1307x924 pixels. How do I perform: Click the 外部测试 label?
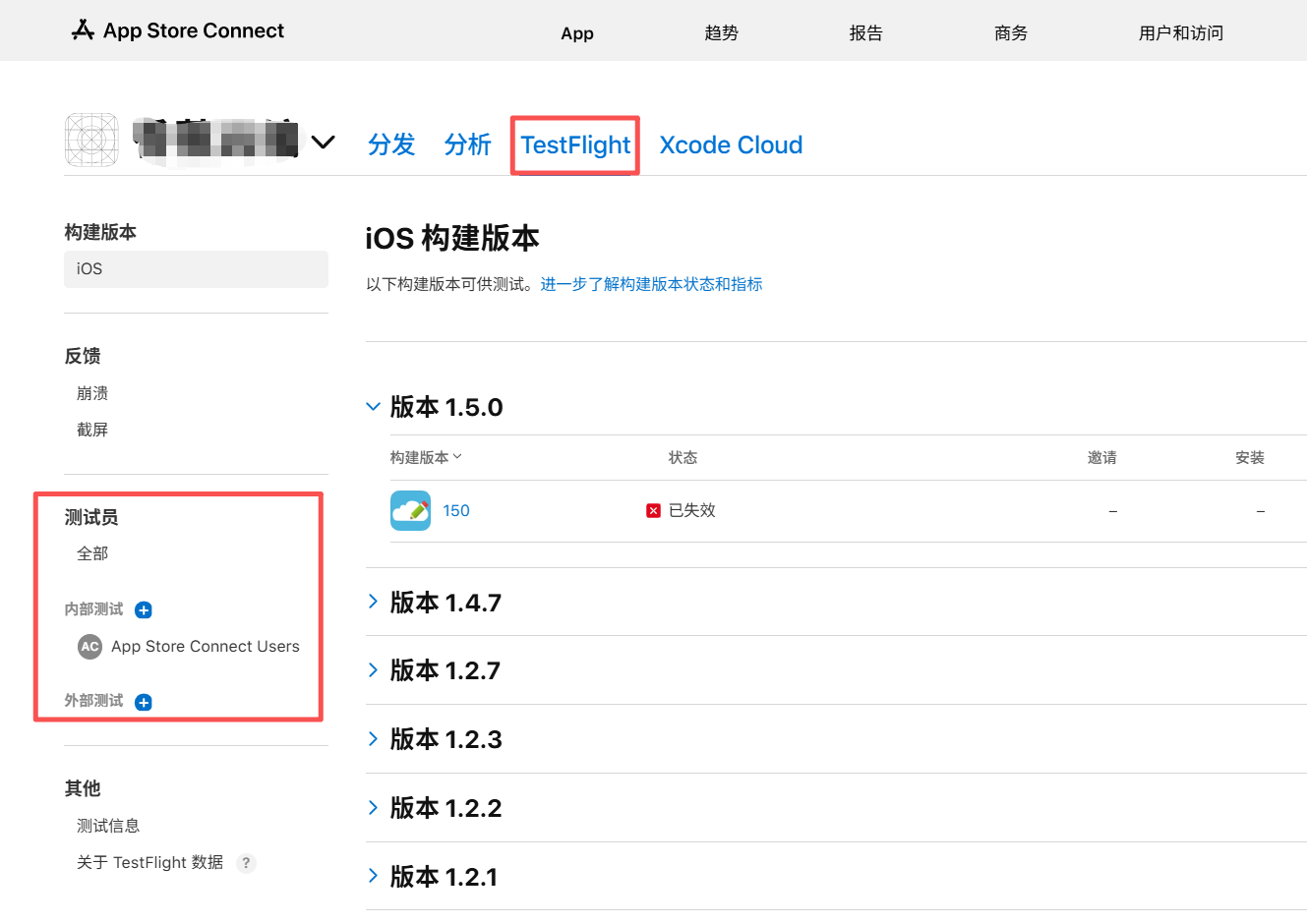point(93,701)
